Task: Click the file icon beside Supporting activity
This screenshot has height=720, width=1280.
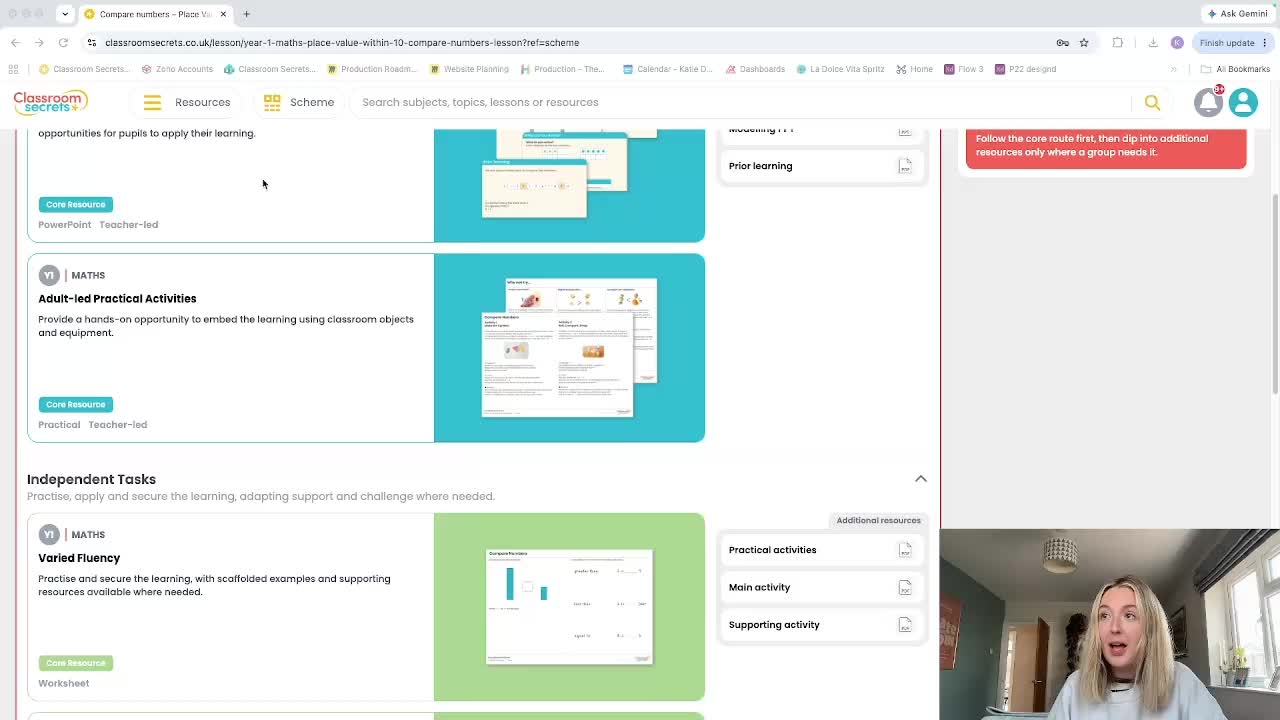Action: click(x=905, y=625)
